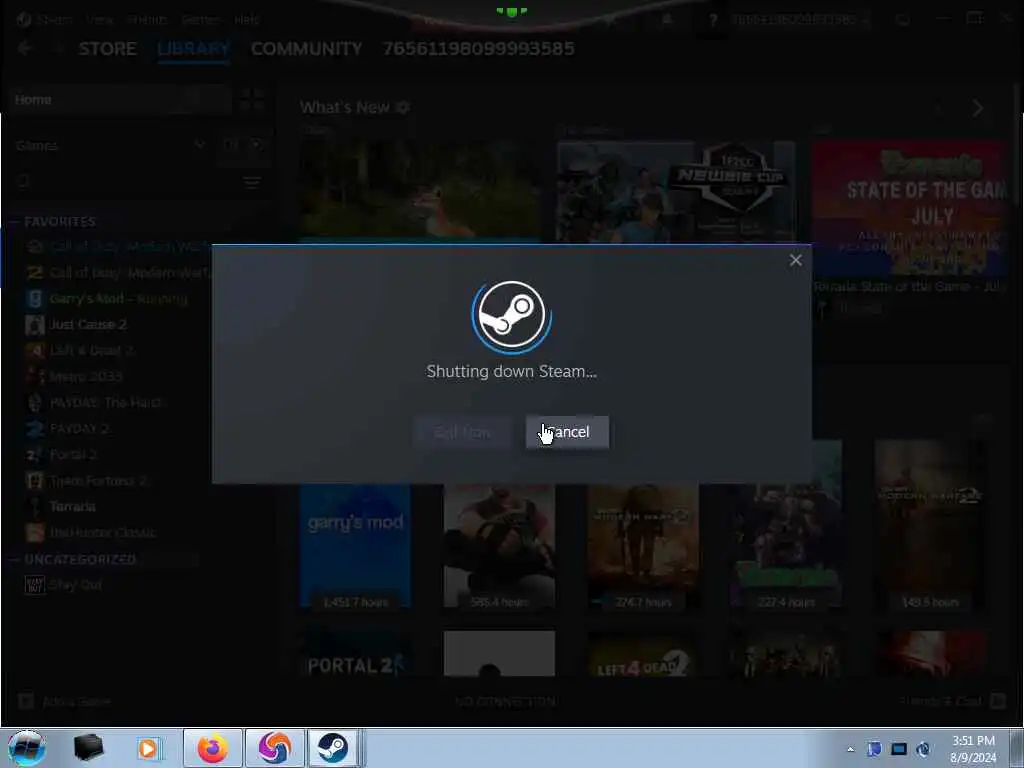Select PAYDAY 2 in favorites
The image size is (1024, 768).
[x=79, y=429]
